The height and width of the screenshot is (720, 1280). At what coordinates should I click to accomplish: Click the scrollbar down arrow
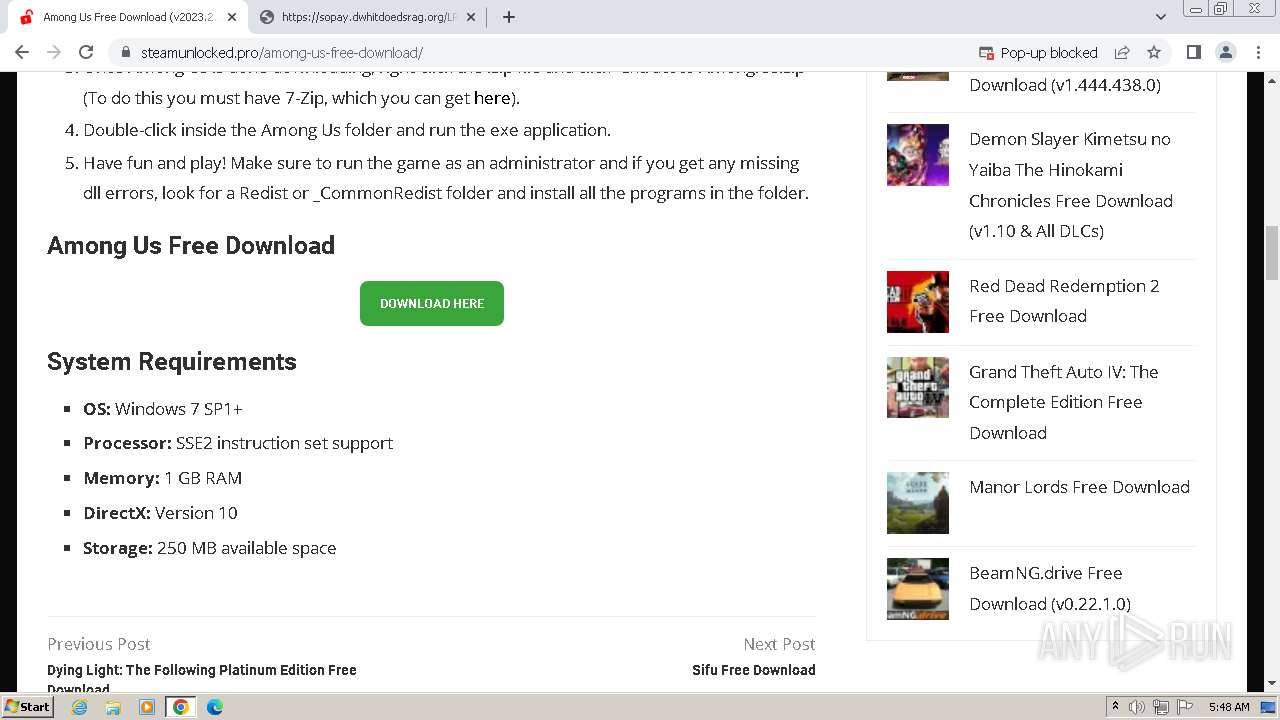coord(1272,684)
